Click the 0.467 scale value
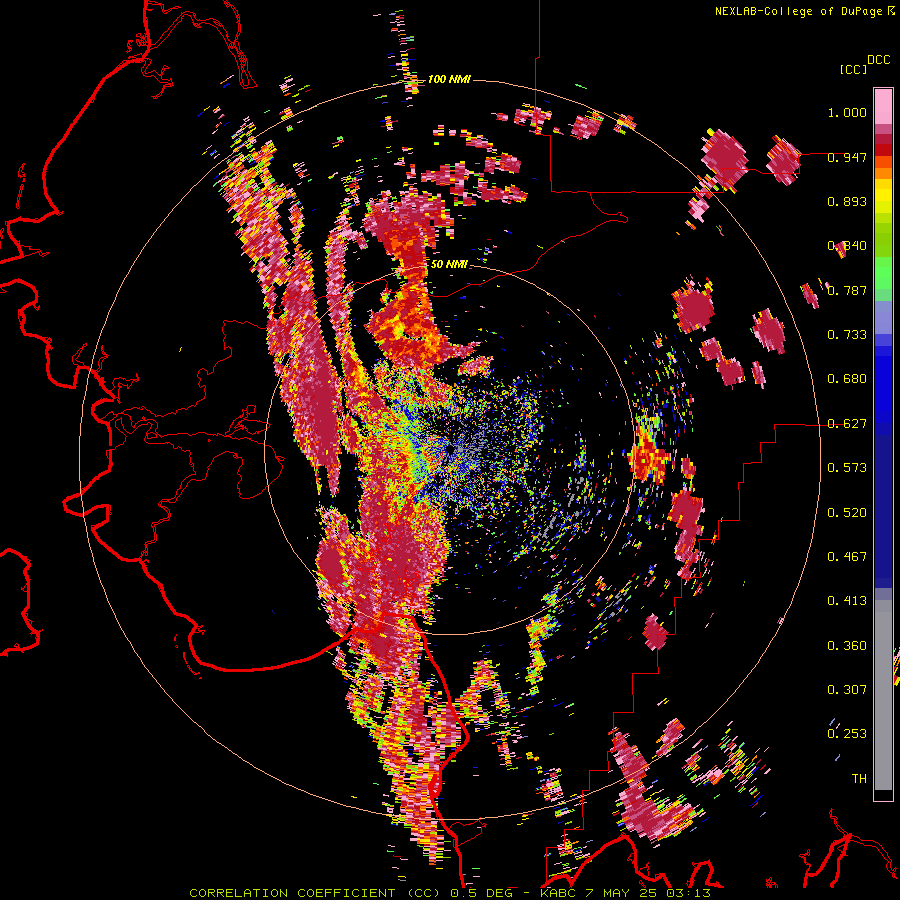The width and height of the screenshot is (900, 900). tap(847, 557)
